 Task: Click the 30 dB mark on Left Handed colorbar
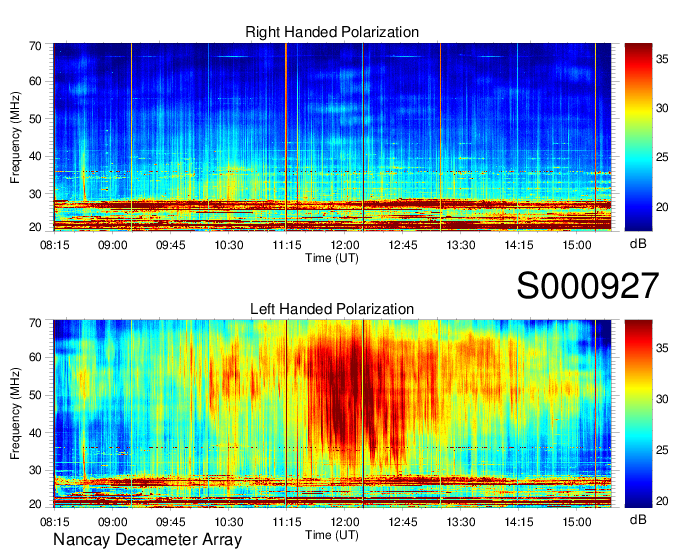tap(662, 399)
